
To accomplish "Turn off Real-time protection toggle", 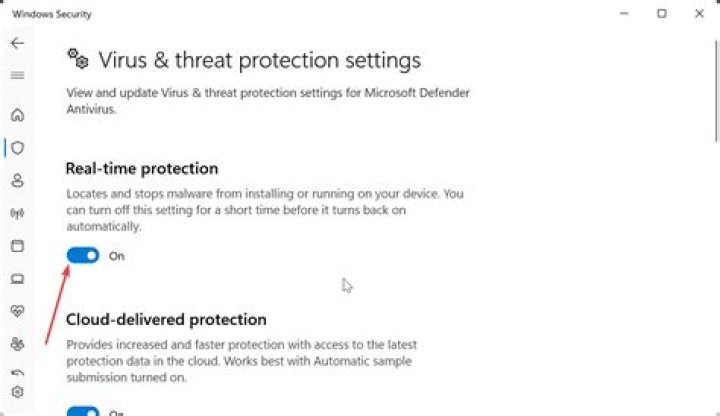I will 83,256.
